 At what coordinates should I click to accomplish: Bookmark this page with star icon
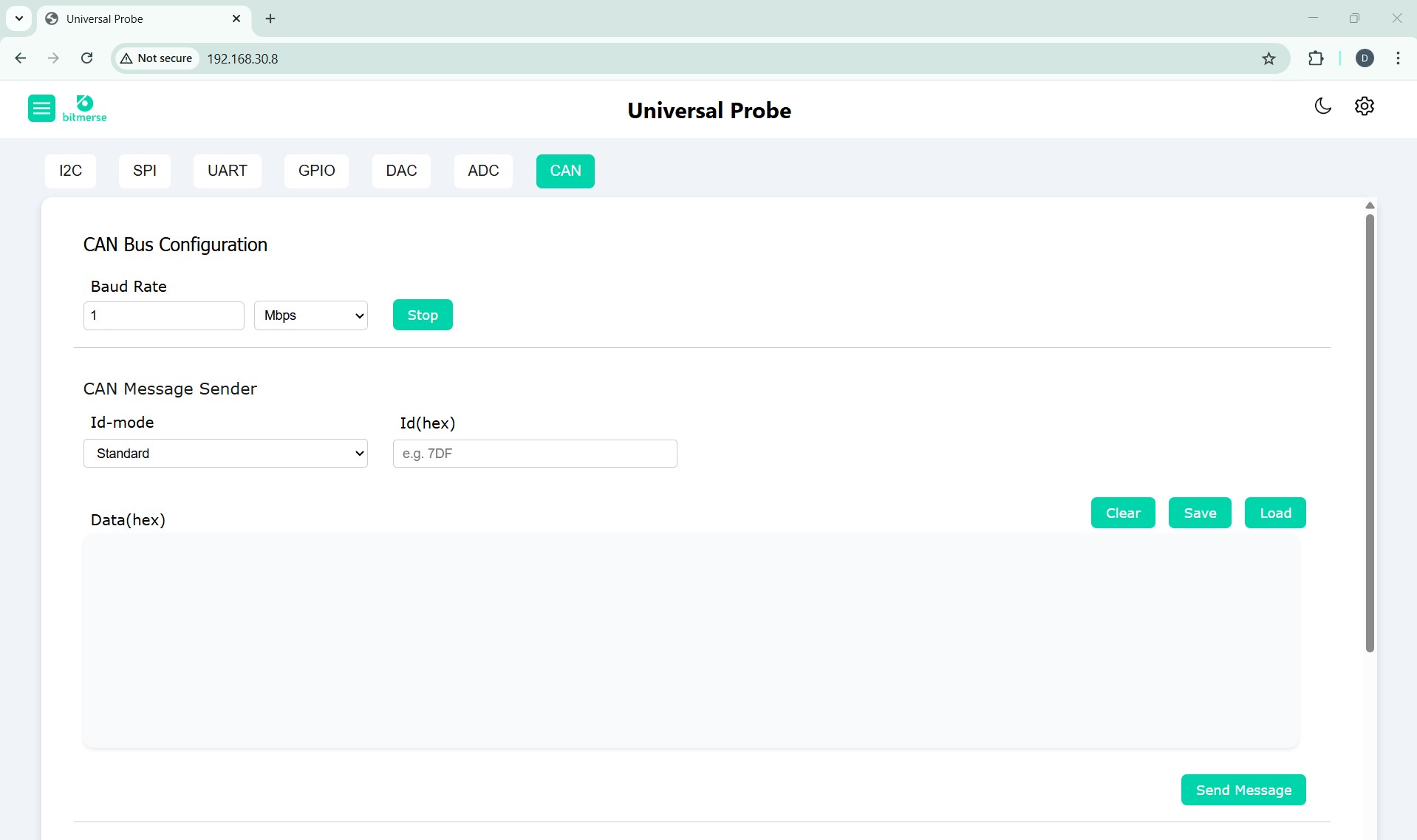(x=1269, y=58)
